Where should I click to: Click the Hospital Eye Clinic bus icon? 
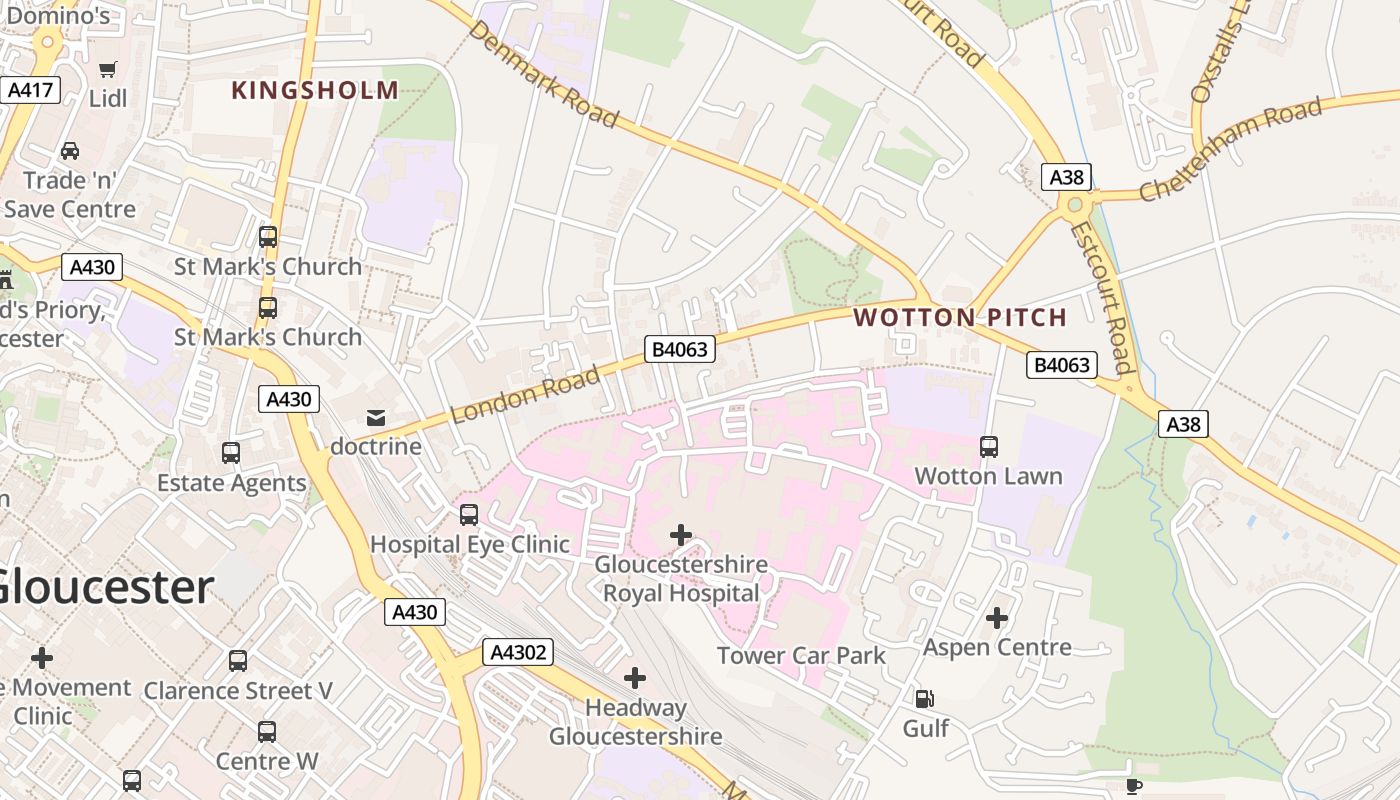point(469,515)
